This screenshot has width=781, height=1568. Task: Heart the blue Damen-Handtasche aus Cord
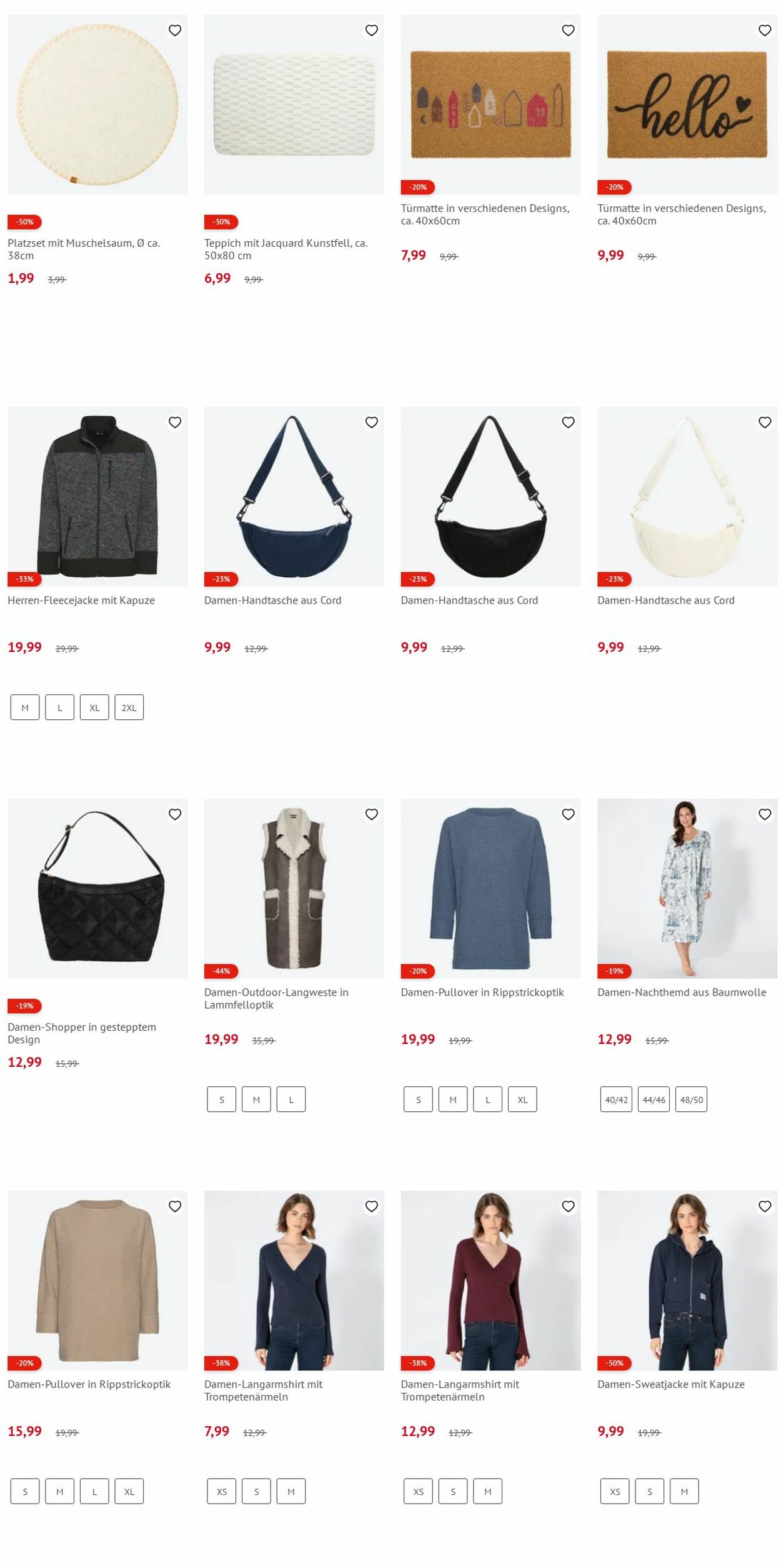point(372,422)
